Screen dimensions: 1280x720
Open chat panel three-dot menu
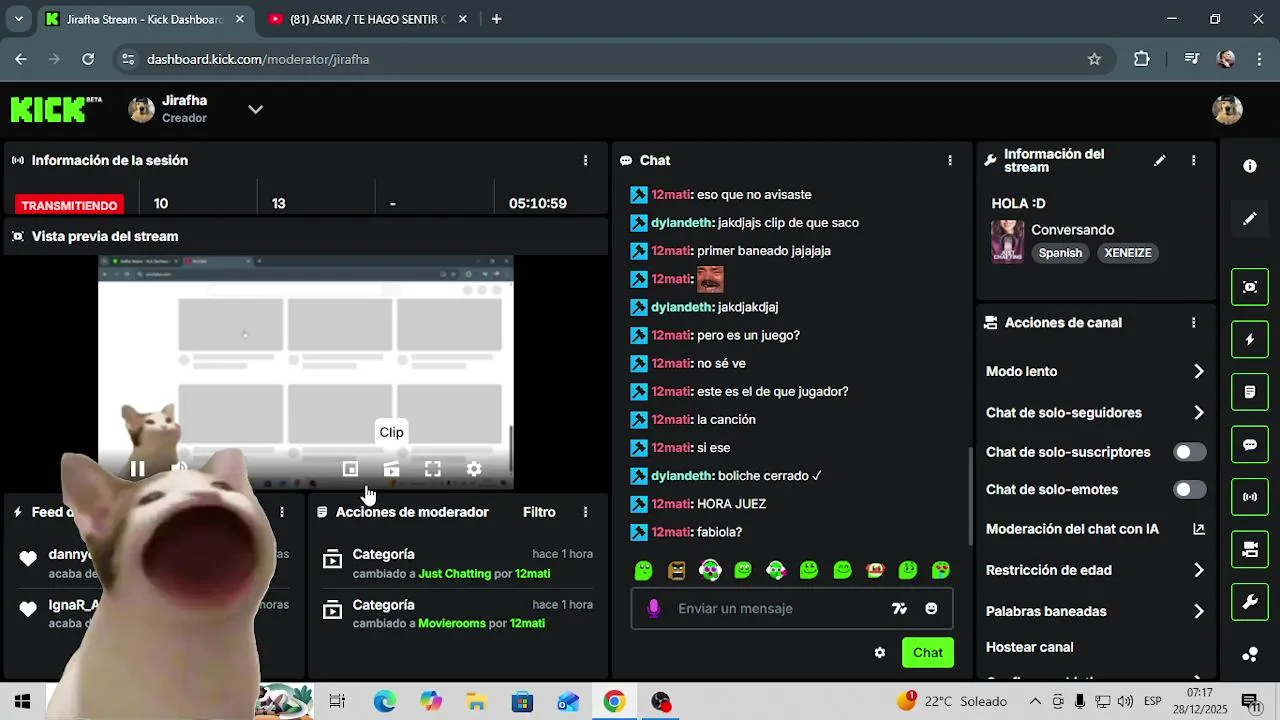click(x=950, y=160)
